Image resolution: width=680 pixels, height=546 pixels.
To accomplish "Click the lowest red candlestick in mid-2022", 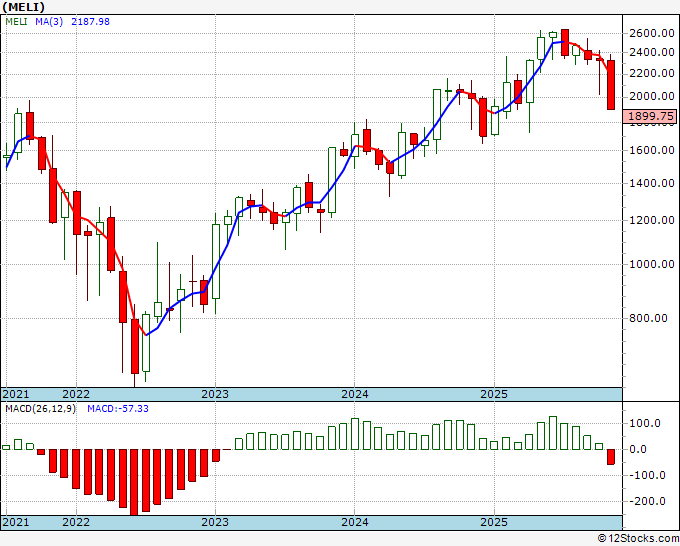I will point(135,346).
